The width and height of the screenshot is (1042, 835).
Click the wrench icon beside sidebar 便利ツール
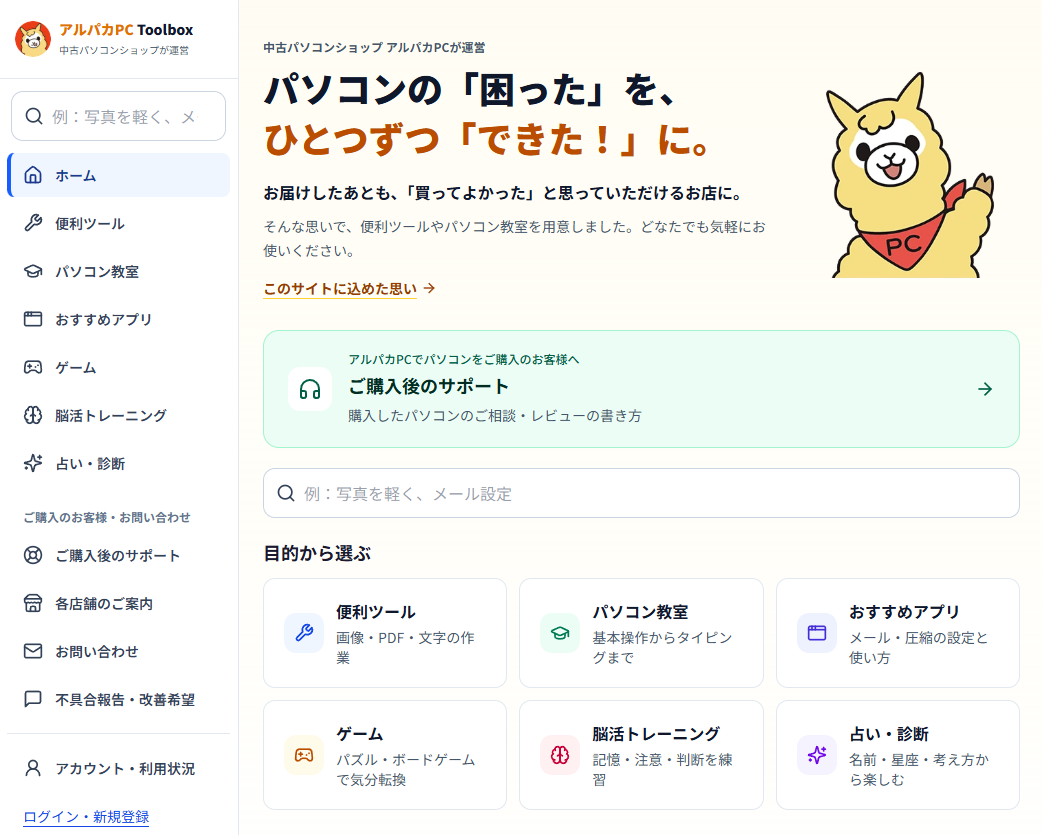[33, 223]
